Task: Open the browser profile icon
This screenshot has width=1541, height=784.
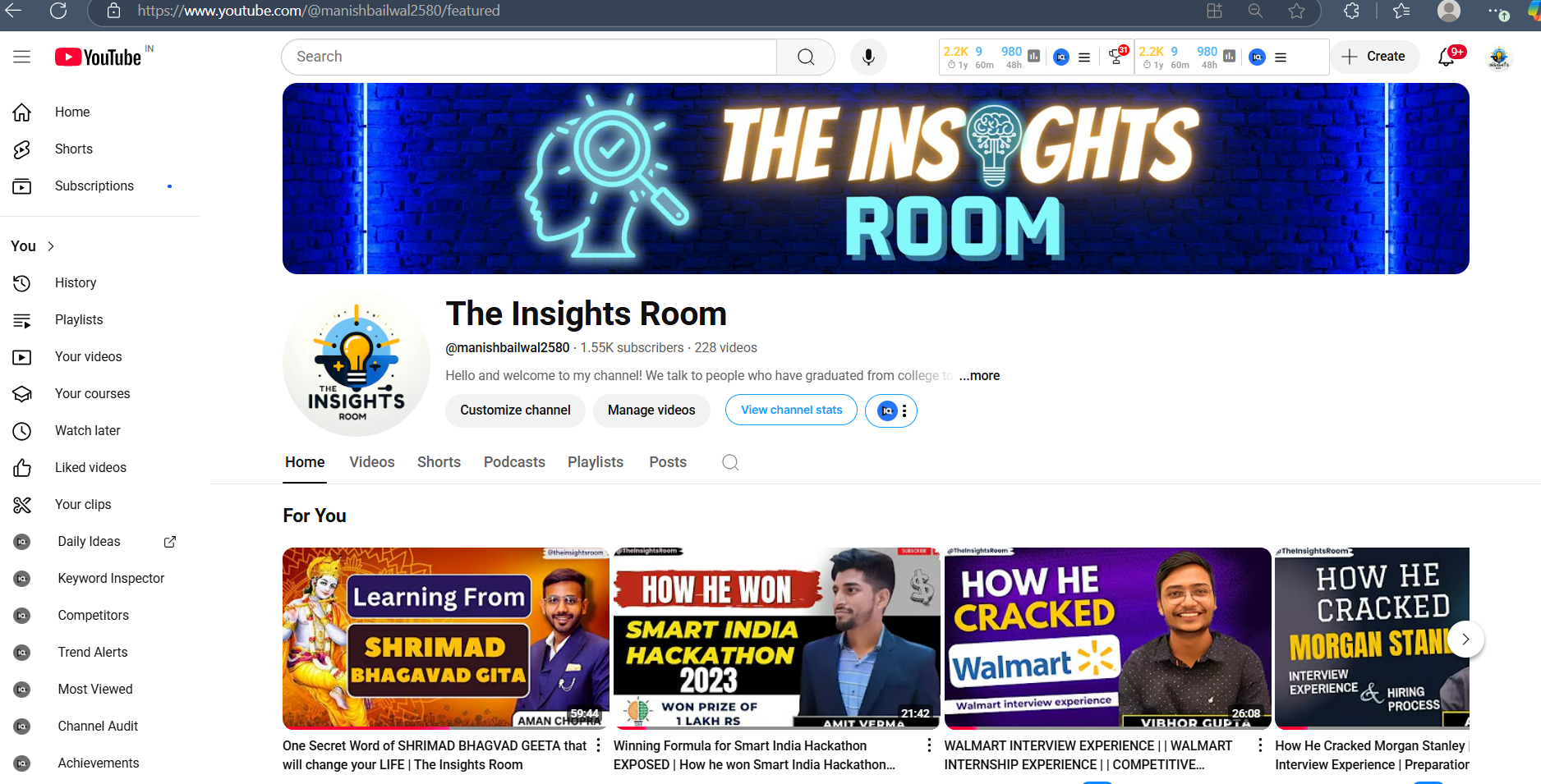Action: point(1449,11)
